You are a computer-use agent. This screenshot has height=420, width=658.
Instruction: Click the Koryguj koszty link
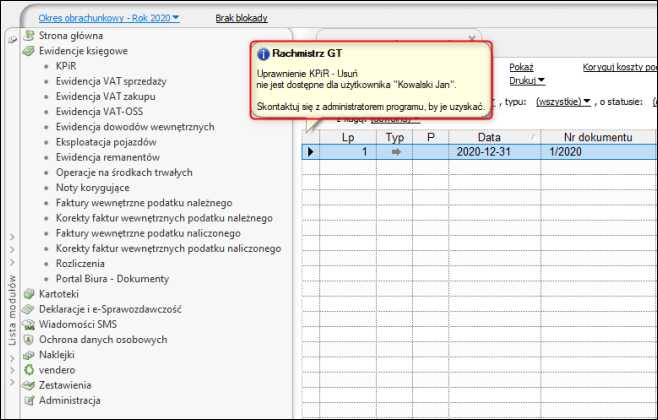[x=619, y=67]
